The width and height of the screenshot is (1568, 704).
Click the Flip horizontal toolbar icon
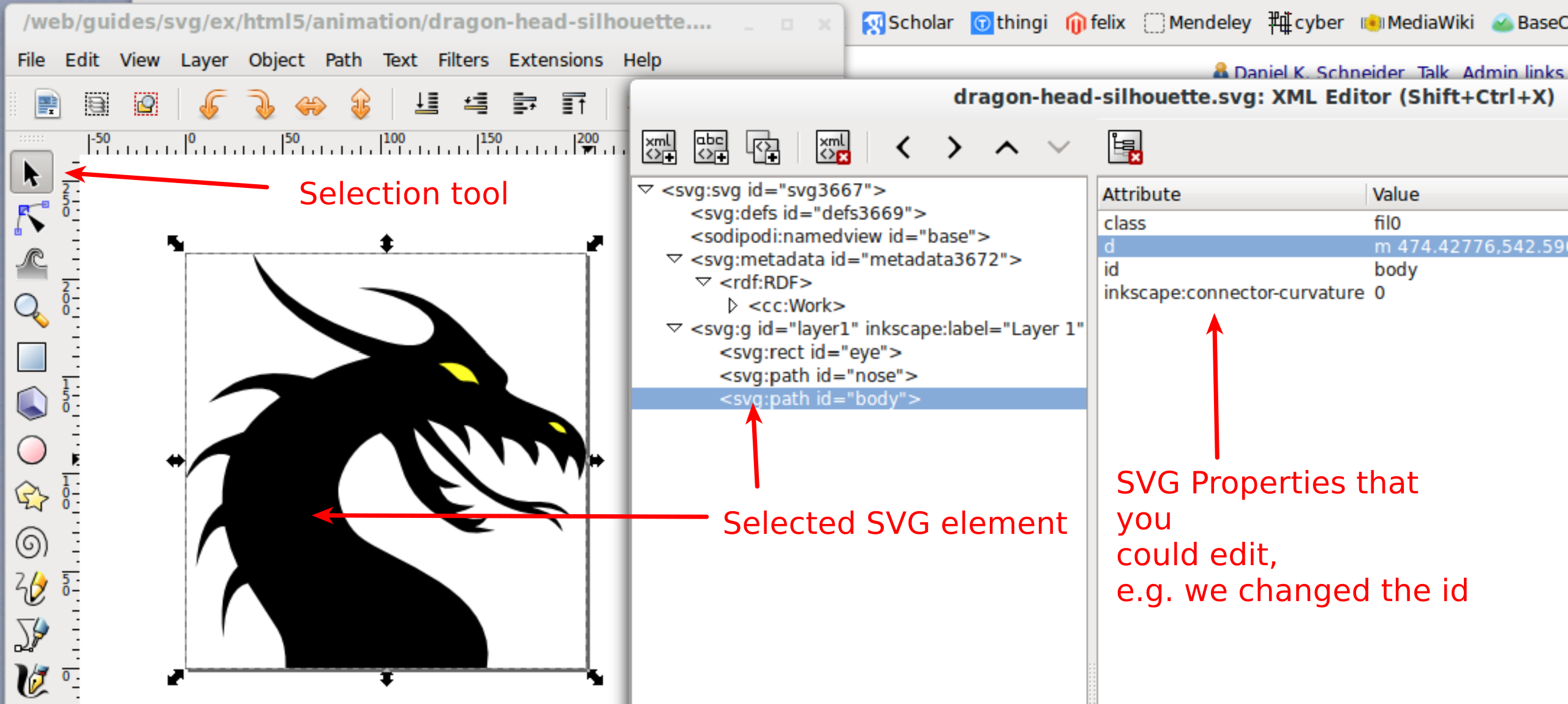pyautogui.click(x=311, y=105)
